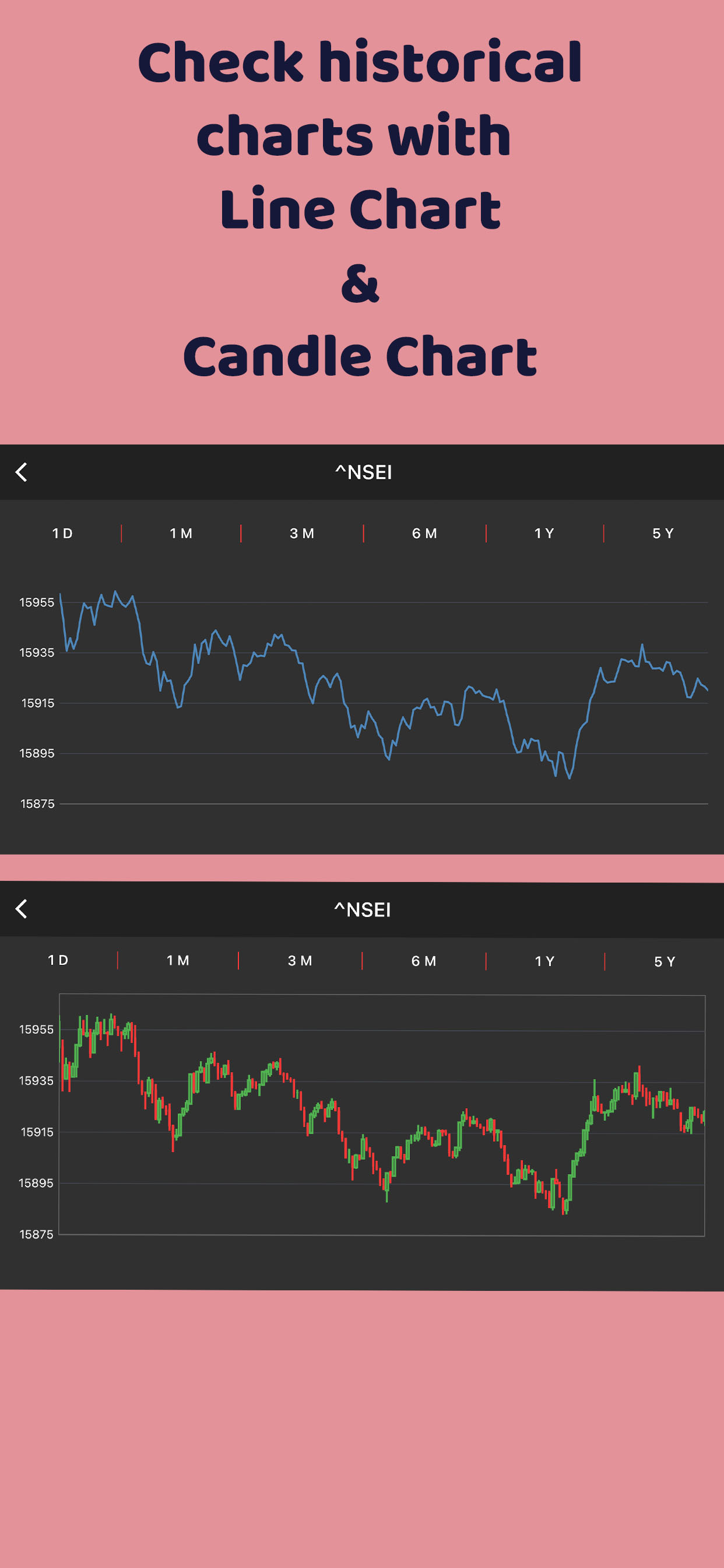This screenshot has height=1568, width=724.
Task: Select 5 Y tab on line chart
Action: (663, 534)
